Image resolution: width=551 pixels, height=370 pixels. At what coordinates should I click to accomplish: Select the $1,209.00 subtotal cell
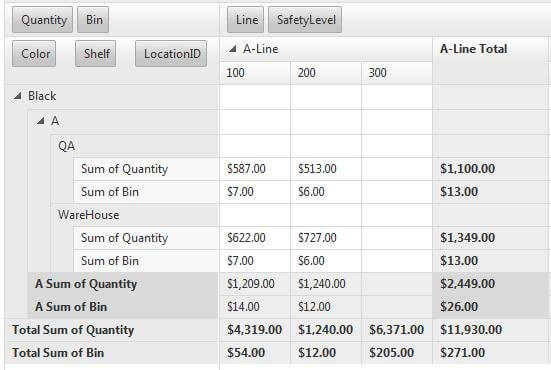[255, 284]
